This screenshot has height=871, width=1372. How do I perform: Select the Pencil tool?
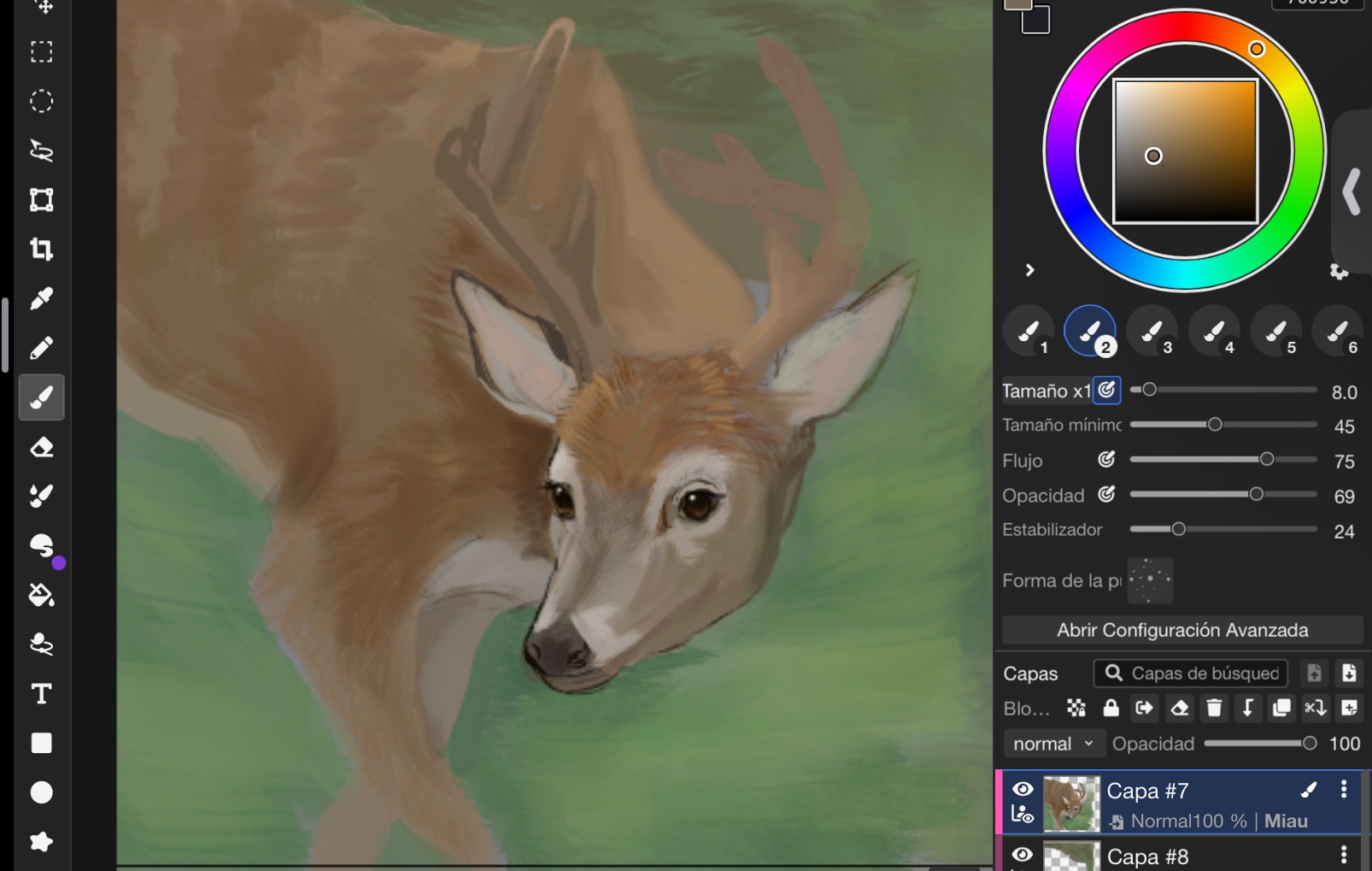[41, 348]
